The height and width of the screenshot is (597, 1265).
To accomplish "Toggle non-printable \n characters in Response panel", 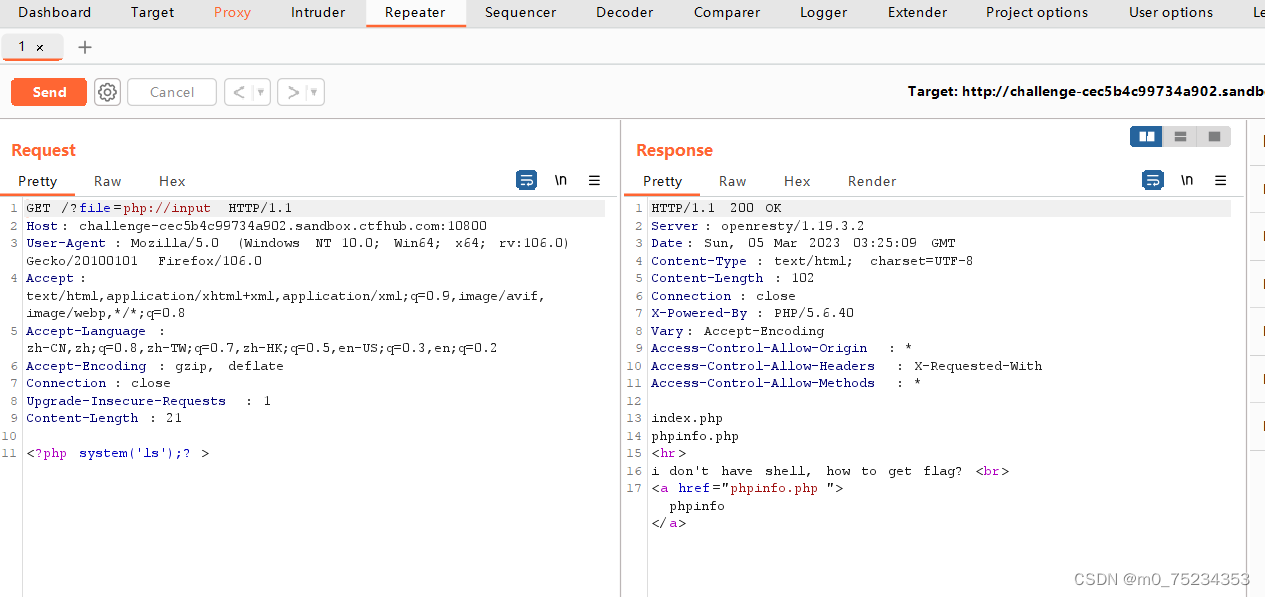I will tap(1187, 180).
